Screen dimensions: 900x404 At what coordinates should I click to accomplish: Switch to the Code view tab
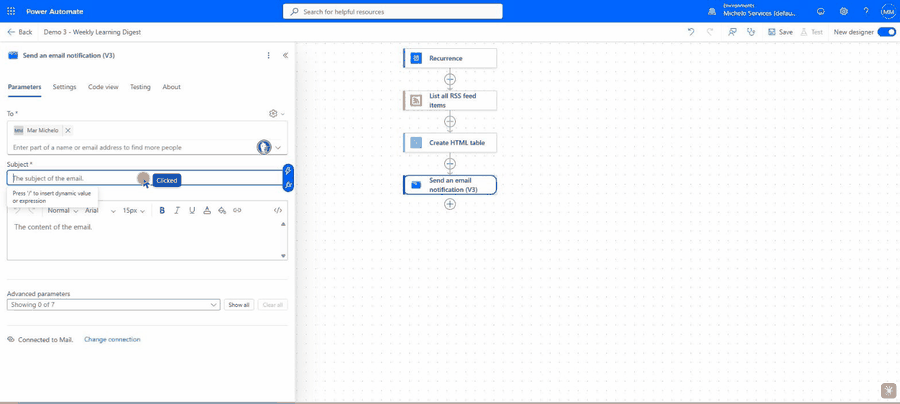[103, 87]
